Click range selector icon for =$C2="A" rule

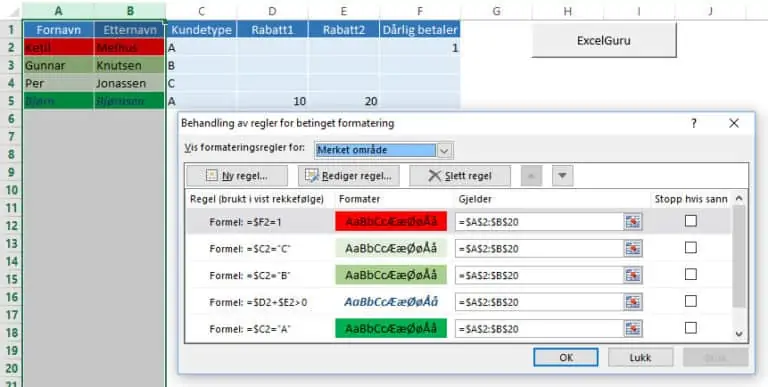pos(633,329)
